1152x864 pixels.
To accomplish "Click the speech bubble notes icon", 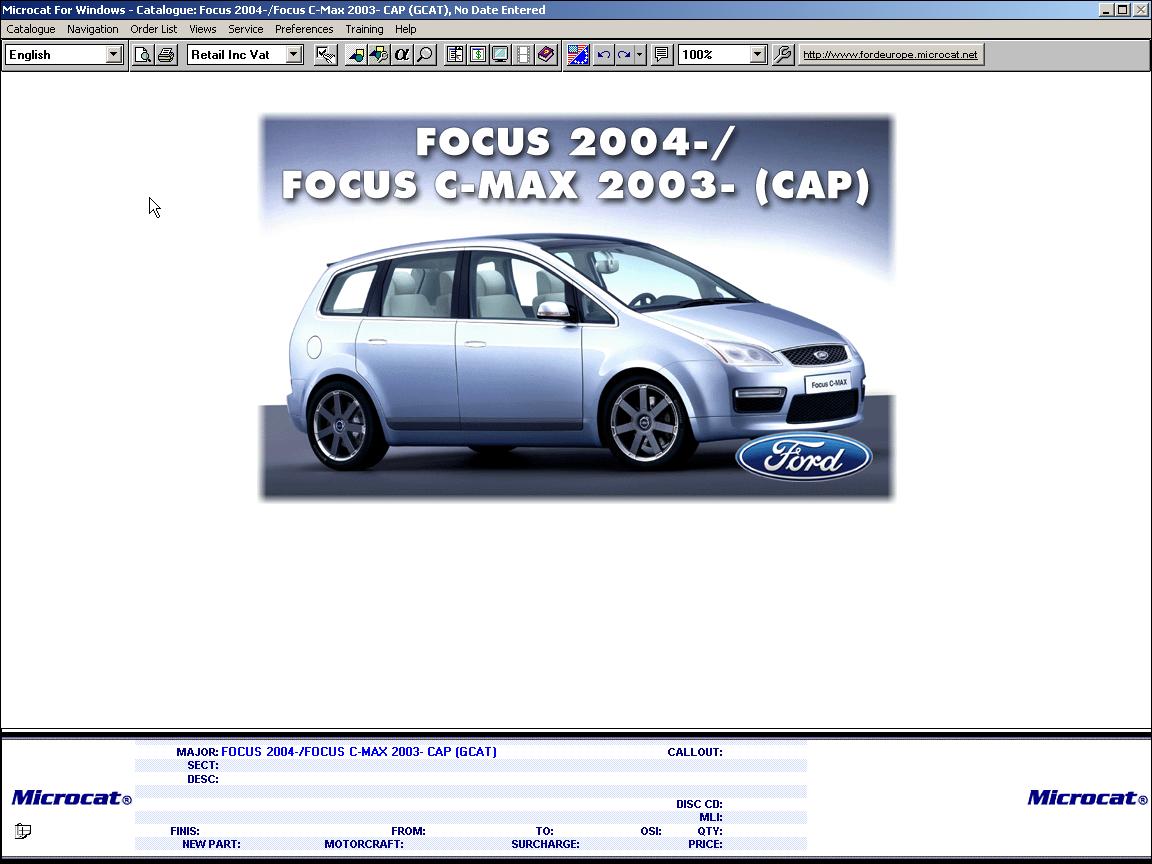I will coord(661,55).
